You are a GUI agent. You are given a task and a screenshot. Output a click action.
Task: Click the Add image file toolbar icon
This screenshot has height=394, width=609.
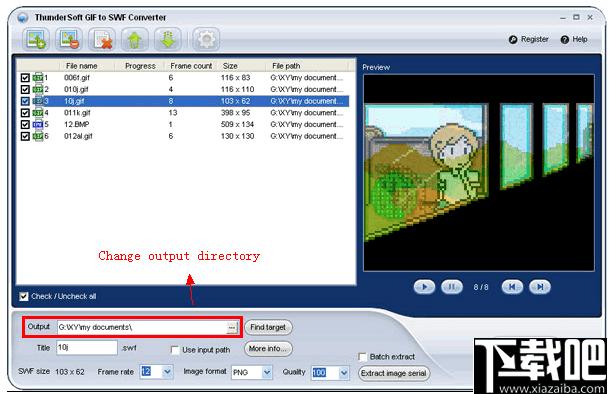pos(36,39)
